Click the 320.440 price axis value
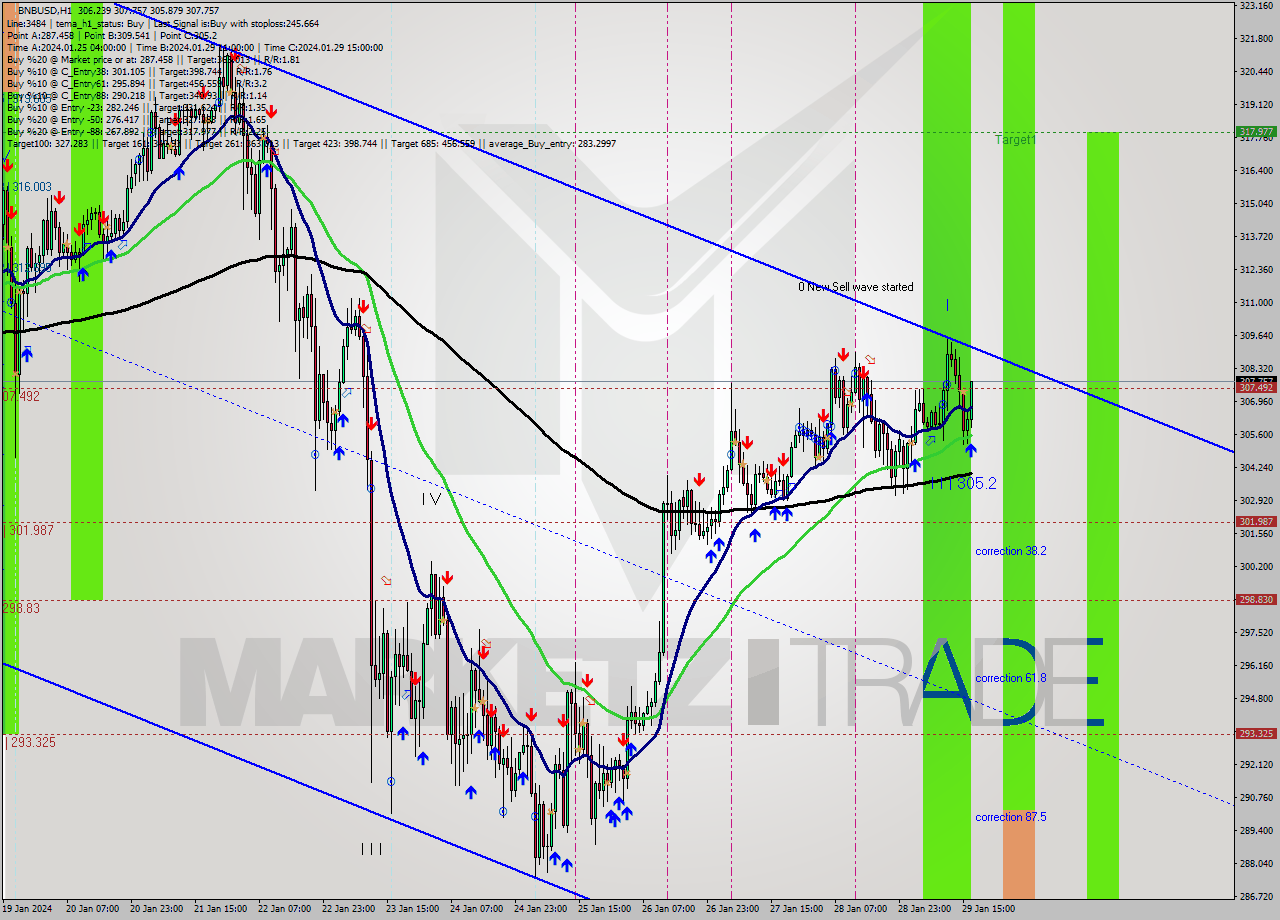The height and width of the screenshot is (920, 1280). coord(1256,72)
